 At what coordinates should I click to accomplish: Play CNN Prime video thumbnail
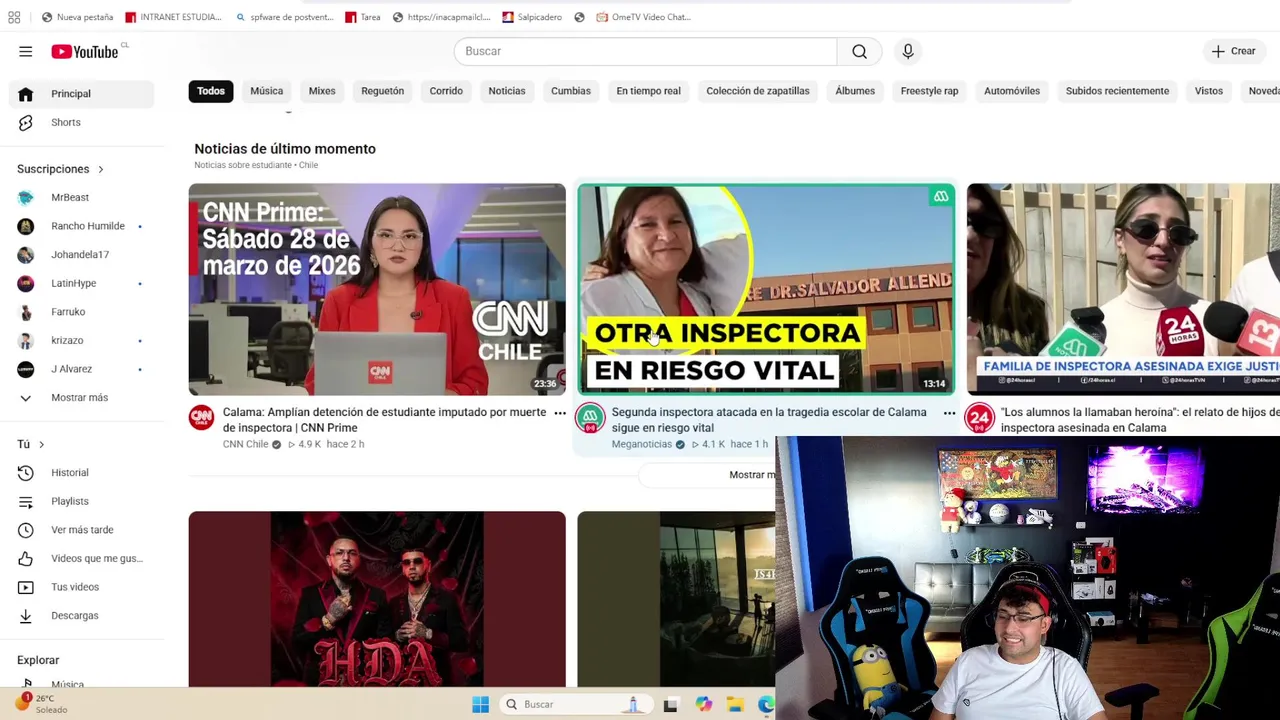[377, 289]
